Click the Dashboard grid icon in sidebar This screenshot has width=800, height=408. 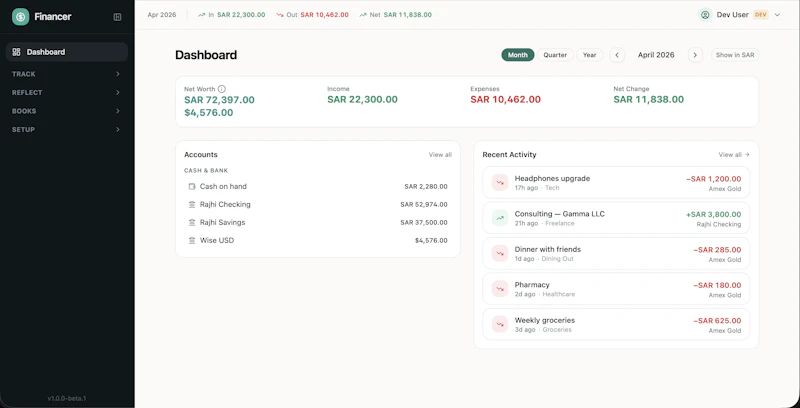16,52
